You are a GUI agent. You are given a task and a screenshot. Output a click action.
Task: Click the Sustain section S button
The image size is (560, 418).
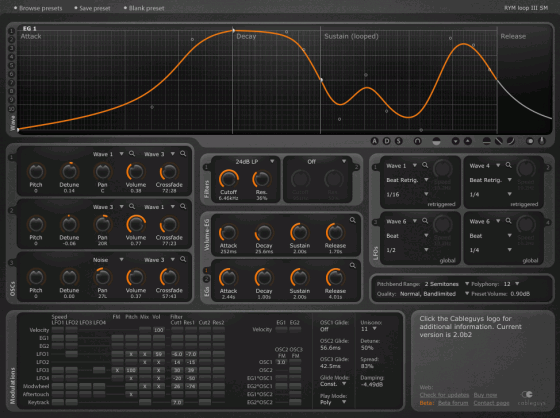399,141
